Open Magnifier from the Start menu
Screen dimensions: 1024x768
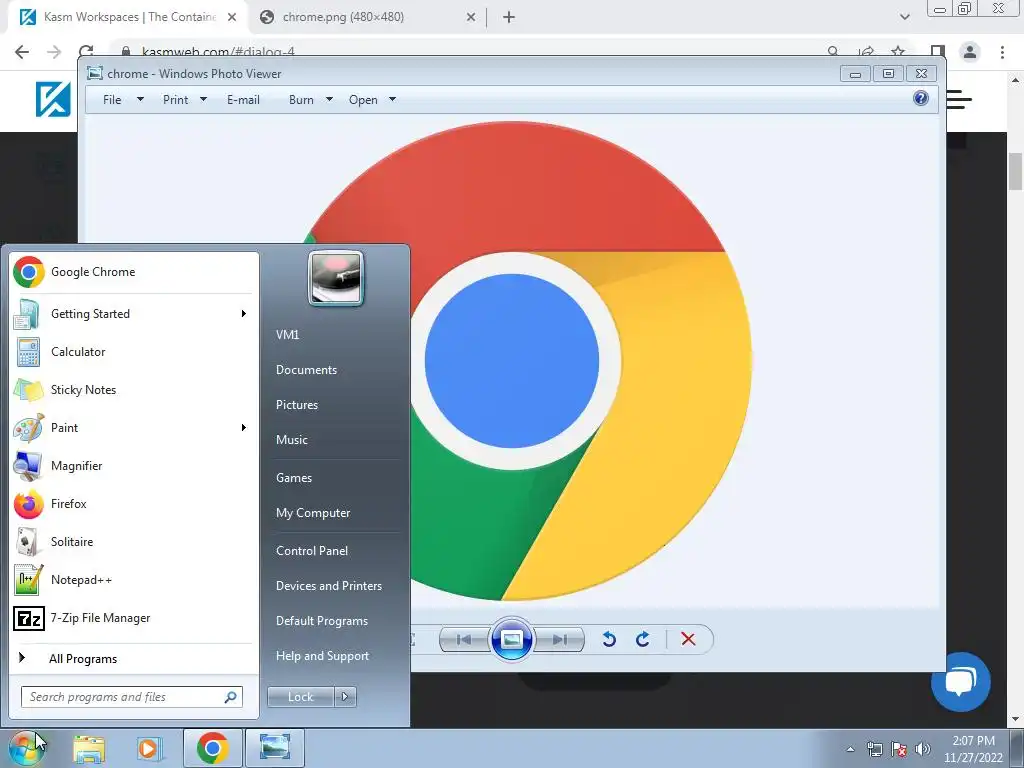pos(134,466)
